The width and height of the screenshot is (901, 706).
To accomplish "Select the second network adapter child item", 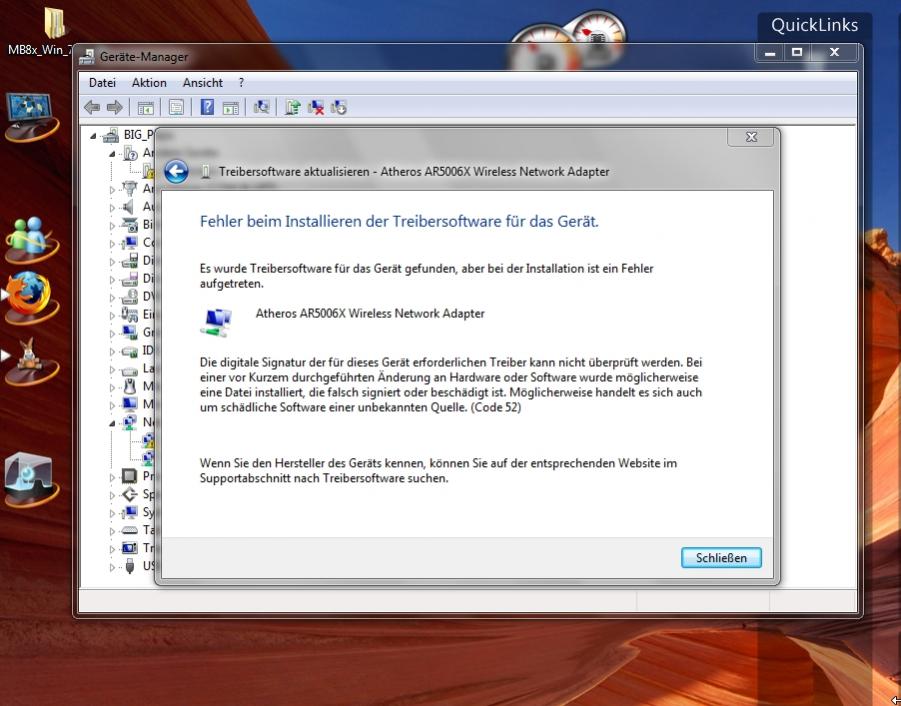I will click(148, 458).
